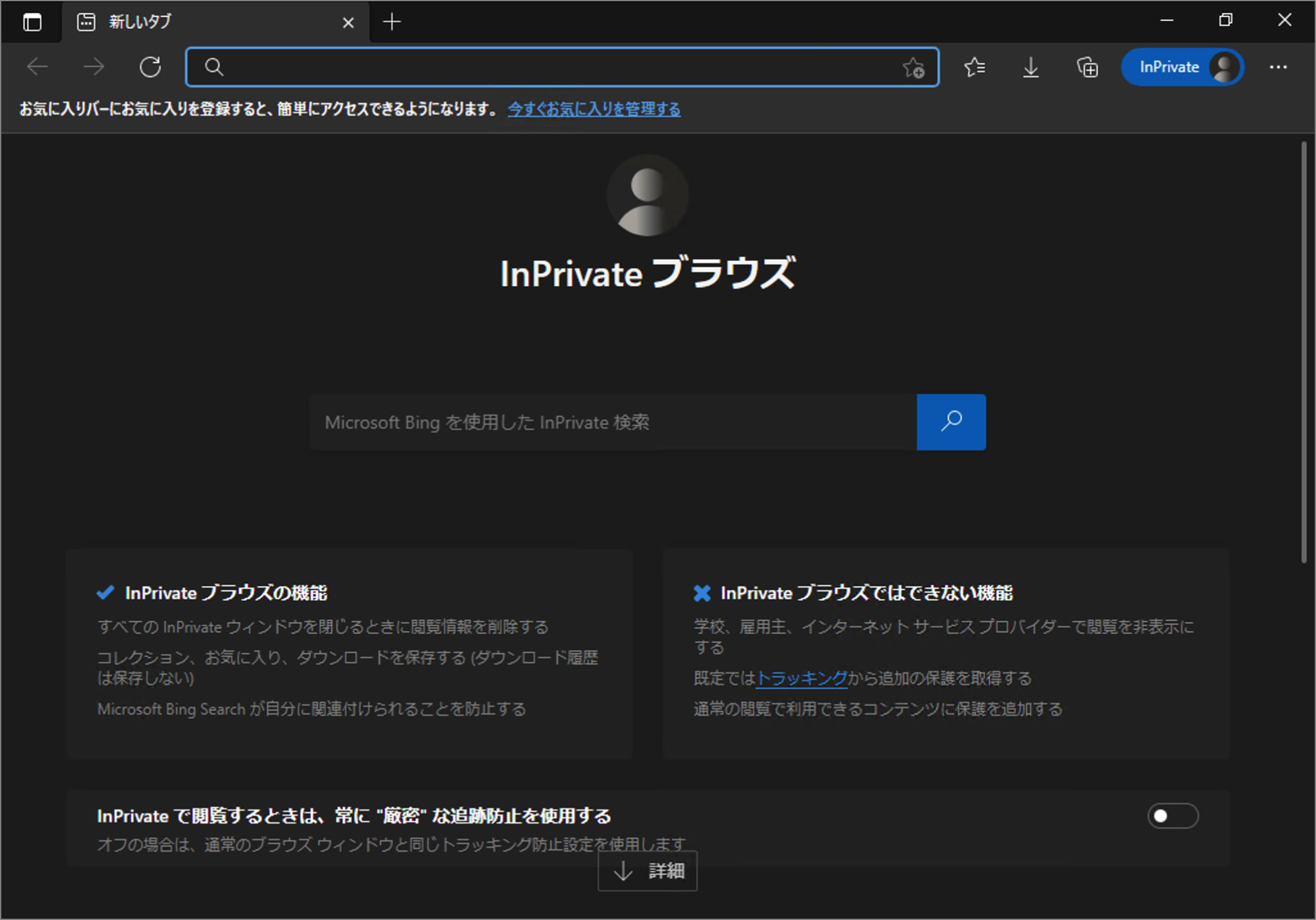Open the 今すぐお気に入りを管理する link
Viewport: 1316px width, 920px height.
click(593, 109)
